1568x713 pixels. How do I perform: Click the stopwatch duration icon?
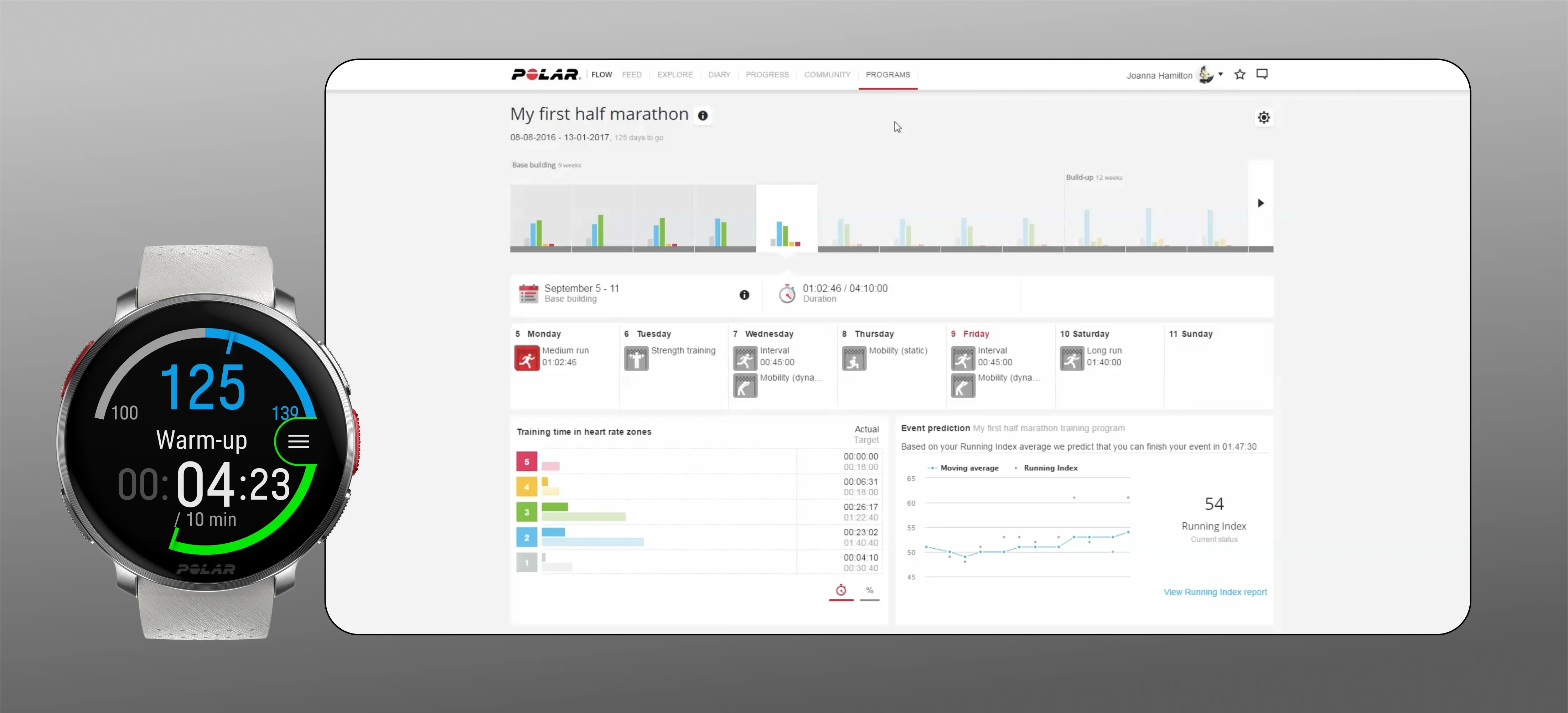pos(787,294)
